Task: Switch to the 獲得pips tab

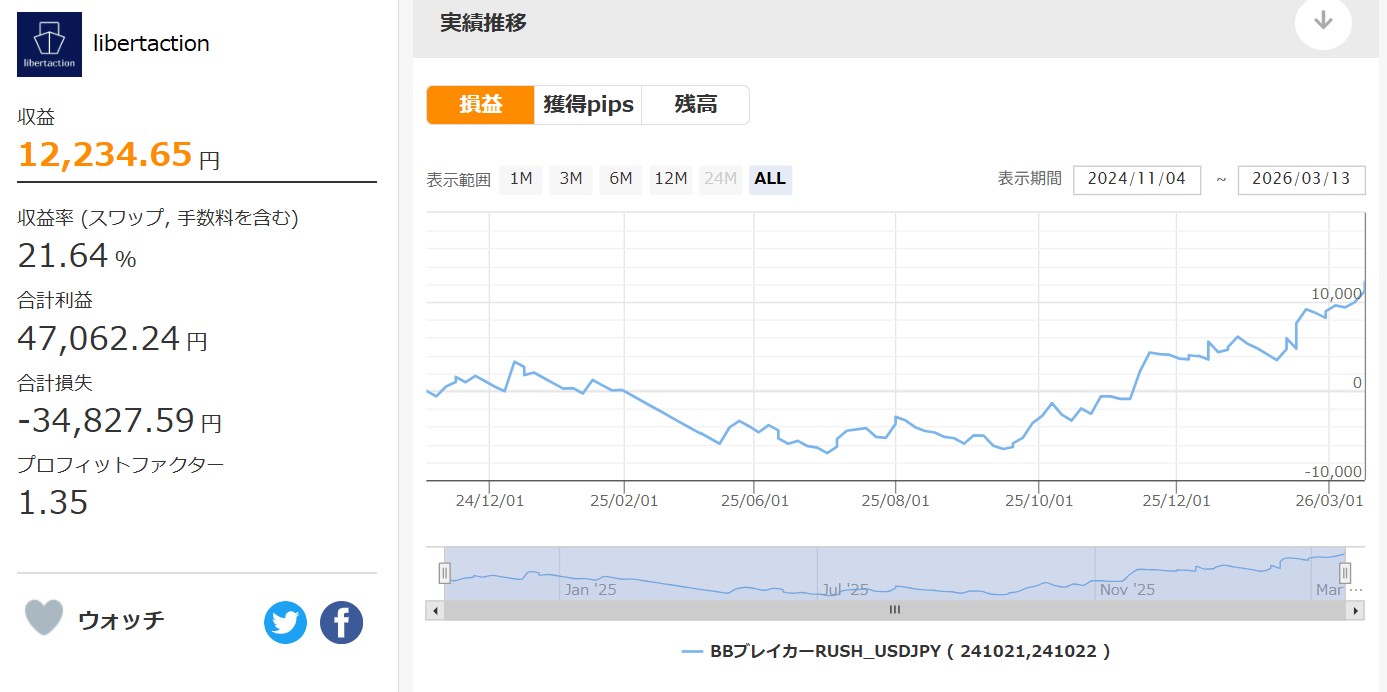Action: (x=588, y=105)
